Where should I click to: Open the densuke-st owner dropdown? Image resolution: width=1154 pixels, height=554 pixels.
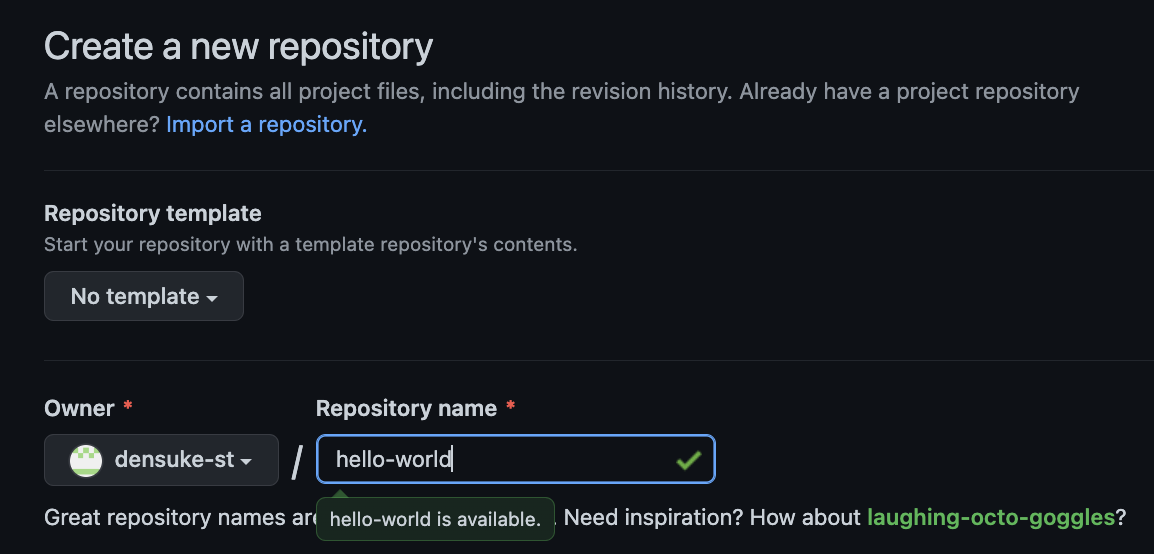tap(161, 460)
